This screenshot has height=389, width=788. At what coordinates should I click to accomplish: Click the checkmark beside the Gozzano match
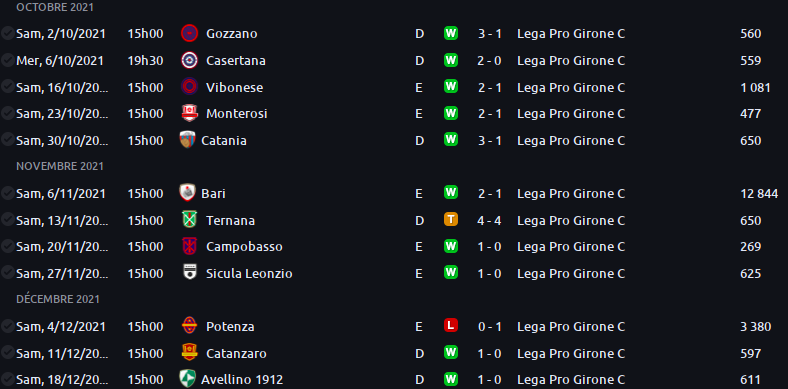point(8,34)
